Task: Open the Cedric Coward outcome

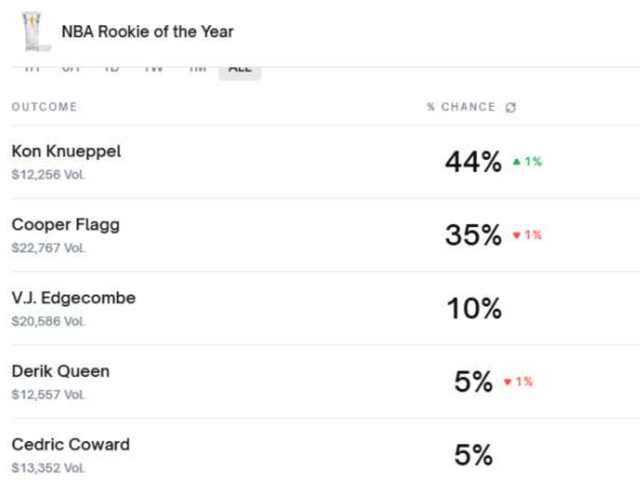Action: pyautogui.click(x=70, y=444)
